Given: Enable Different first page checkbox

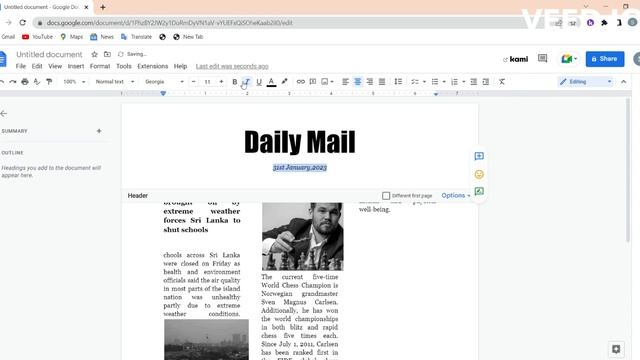Looking at the screenshot, I should tap(386, 196).
